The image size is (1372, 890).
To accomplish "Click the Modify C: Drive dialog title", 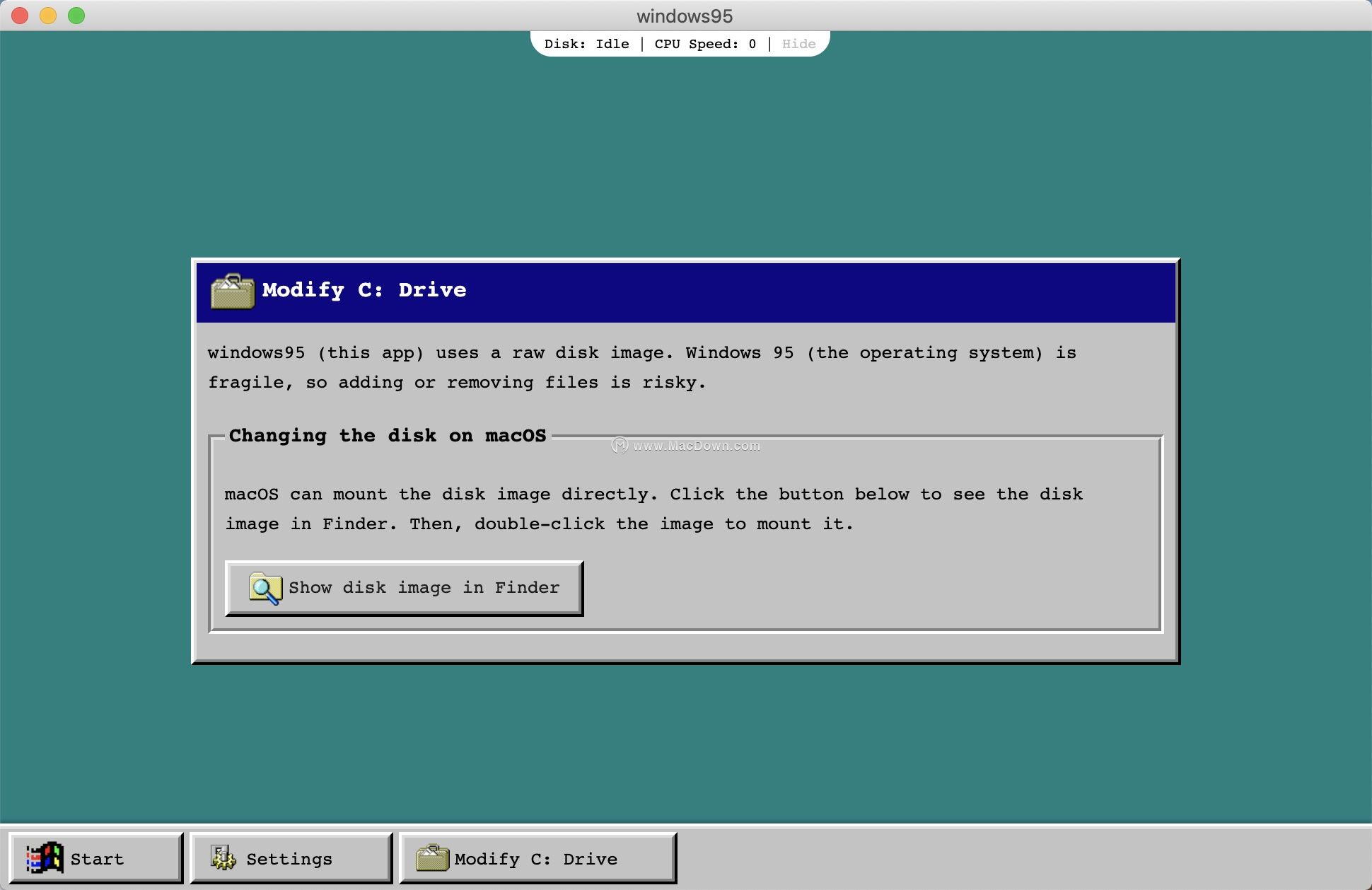I will click(x=364, y=290).
